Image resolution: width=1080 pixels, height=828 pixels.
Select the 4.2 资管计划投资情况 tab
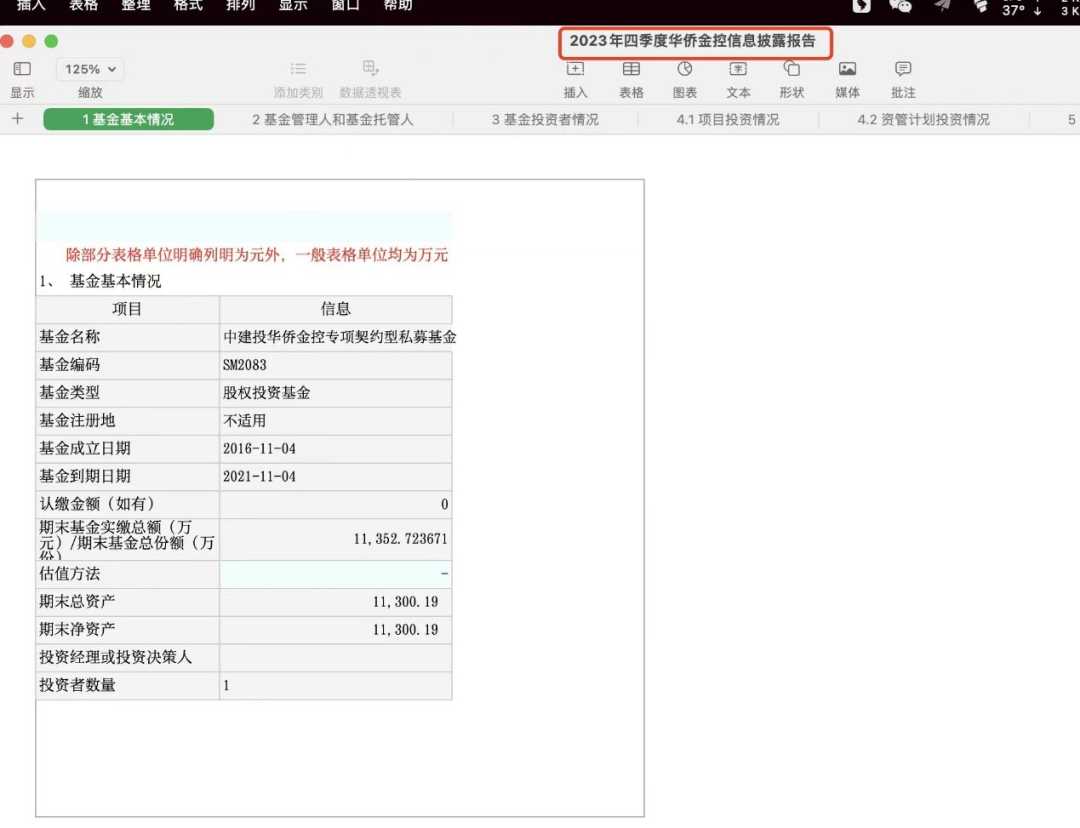pyautogui.click(x=923, y=120)
